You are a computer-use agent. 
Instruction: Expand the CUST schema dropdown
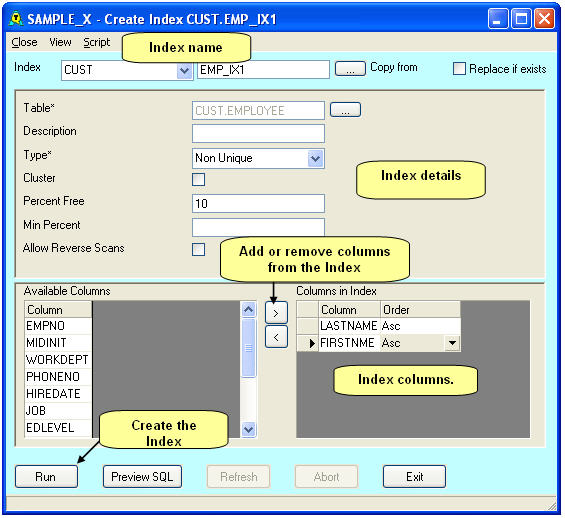184,70
